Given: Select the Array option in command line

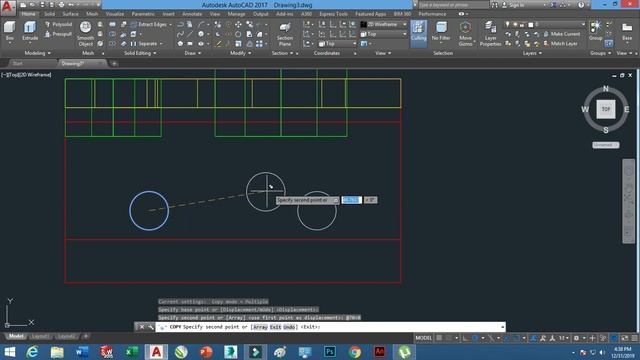Looking at the screenshot, I should pos(260,327).
